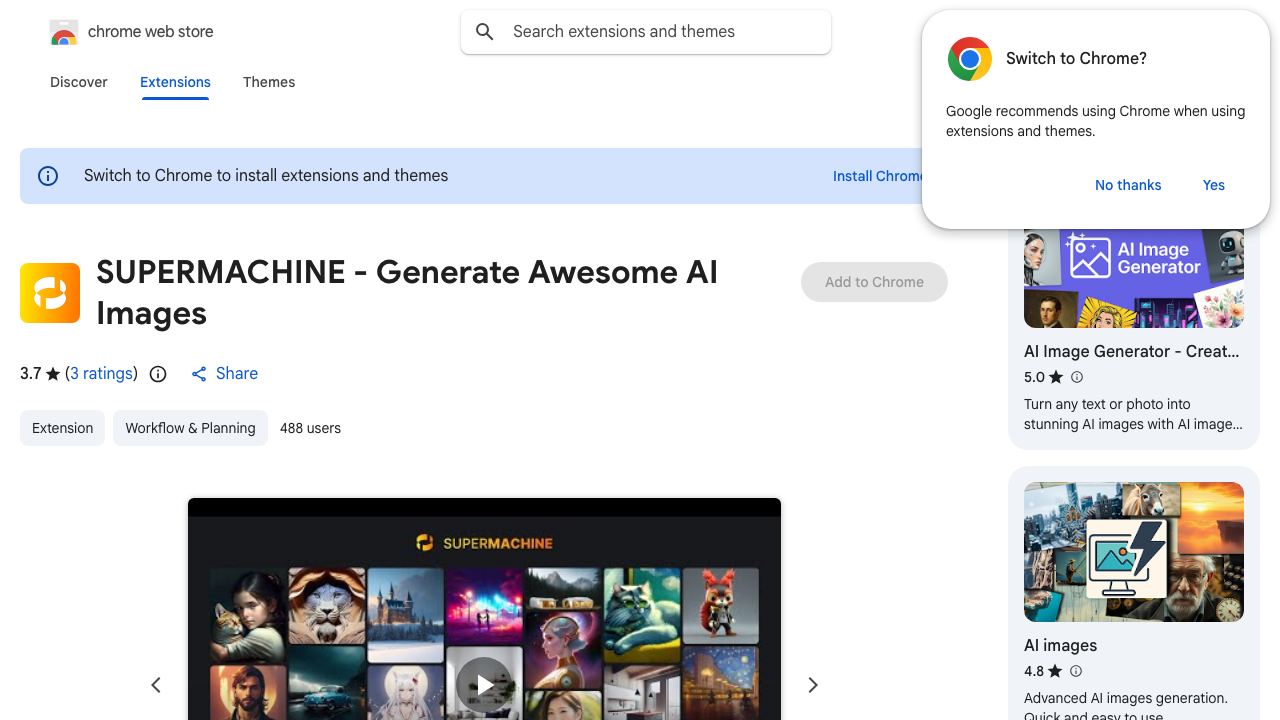This screenshot has width=1280, height=720.
Task: Click Switch to Chrome? popup heading
Action: click(1076, 59)
